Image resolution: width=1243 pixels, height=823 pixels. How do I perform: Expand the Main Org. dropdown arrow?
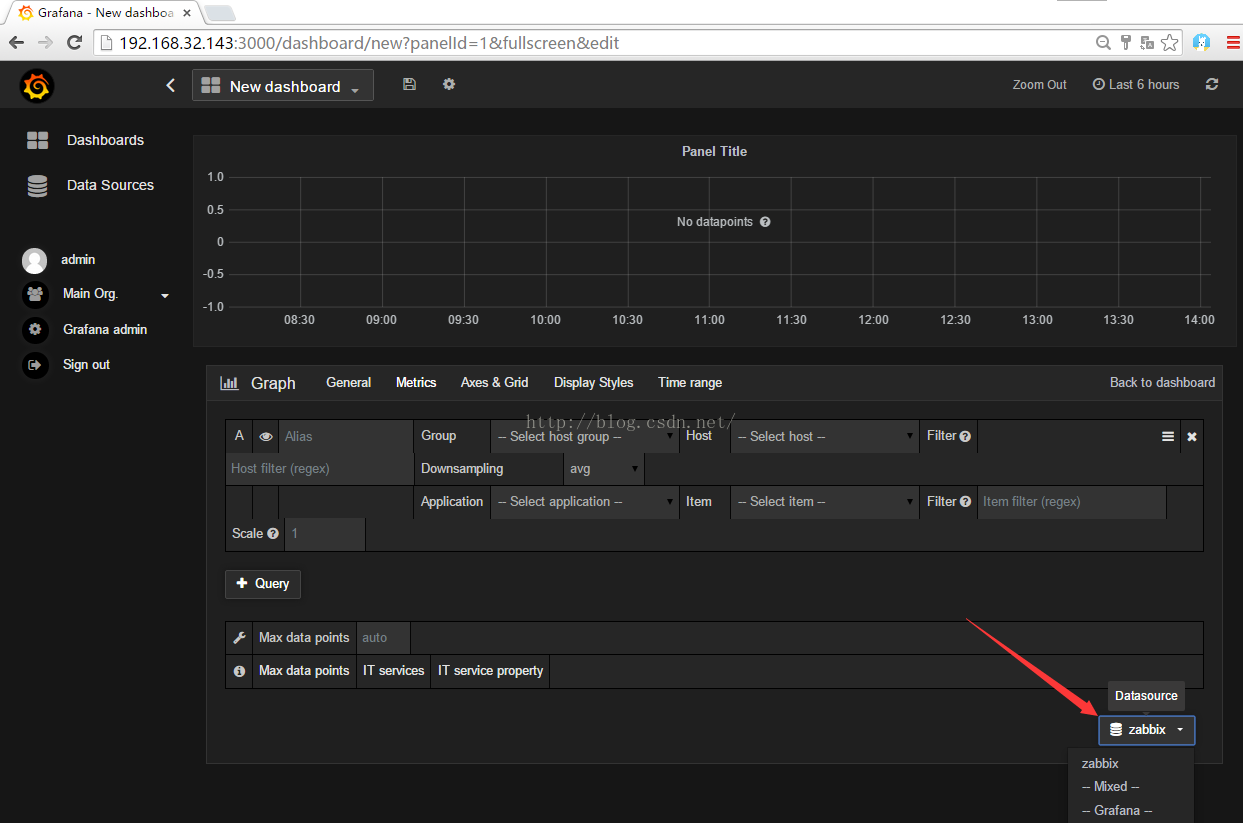tap(165, 296)
